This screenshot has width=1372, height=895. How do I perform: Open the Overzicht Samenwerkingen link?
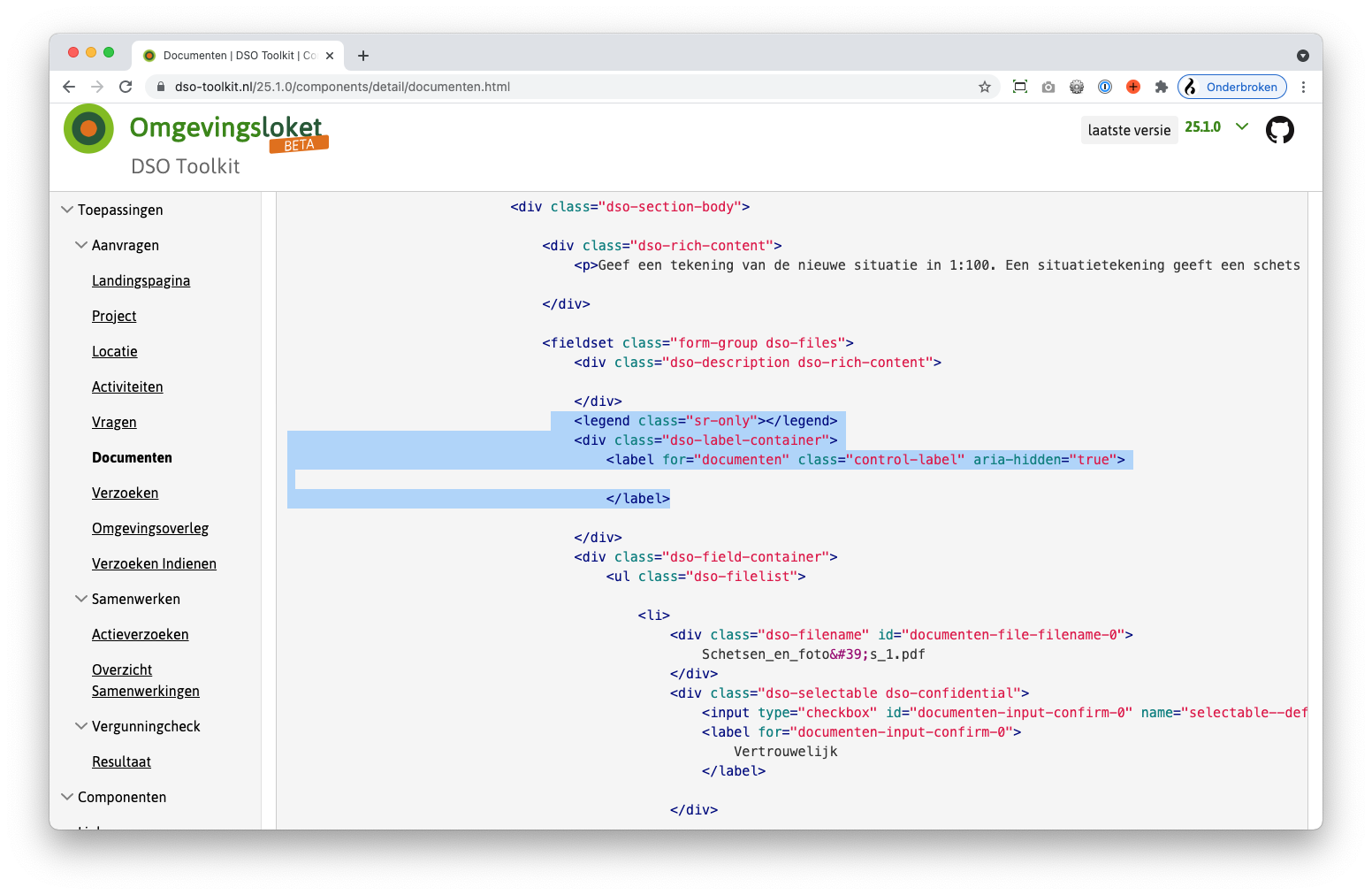(x=145, y=680)
